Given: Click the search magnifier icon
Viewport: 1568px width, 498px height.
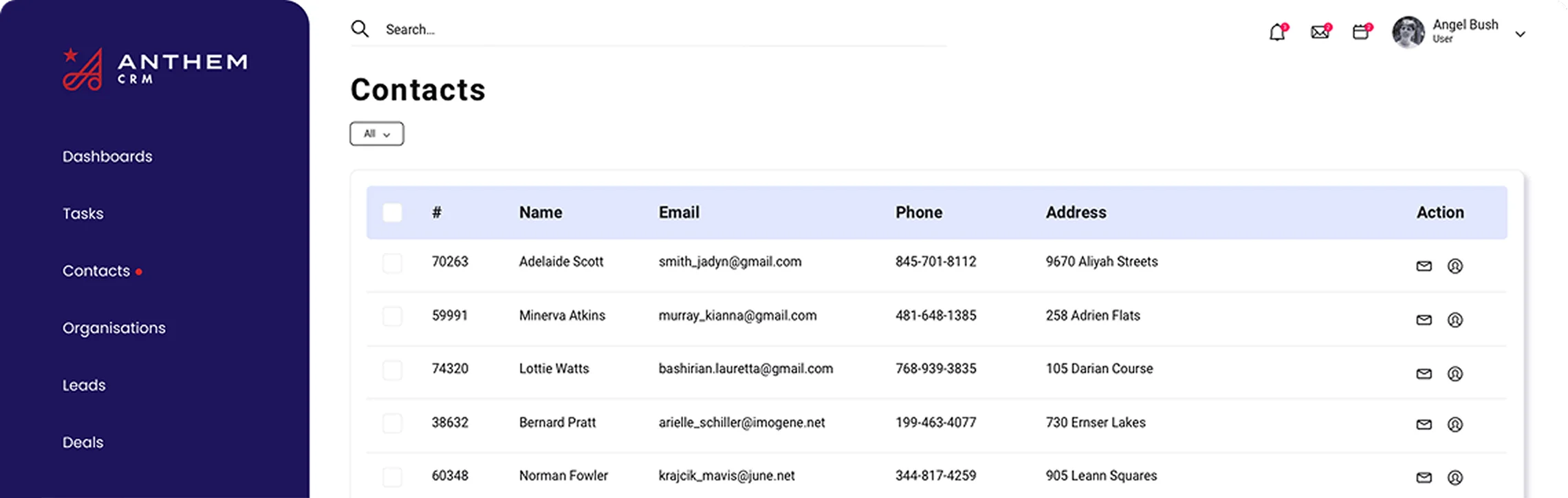Looking at the screenshot, I should click(x=360, y=29).
